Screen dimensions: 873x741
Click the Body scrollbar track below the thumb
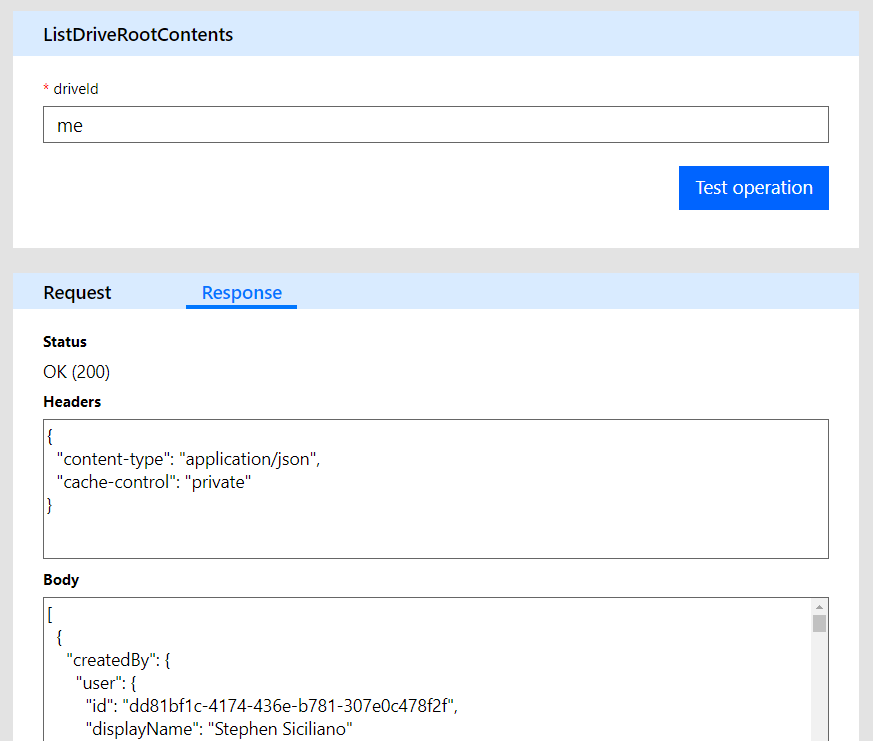pyautogui.click(x=819, y=690)
